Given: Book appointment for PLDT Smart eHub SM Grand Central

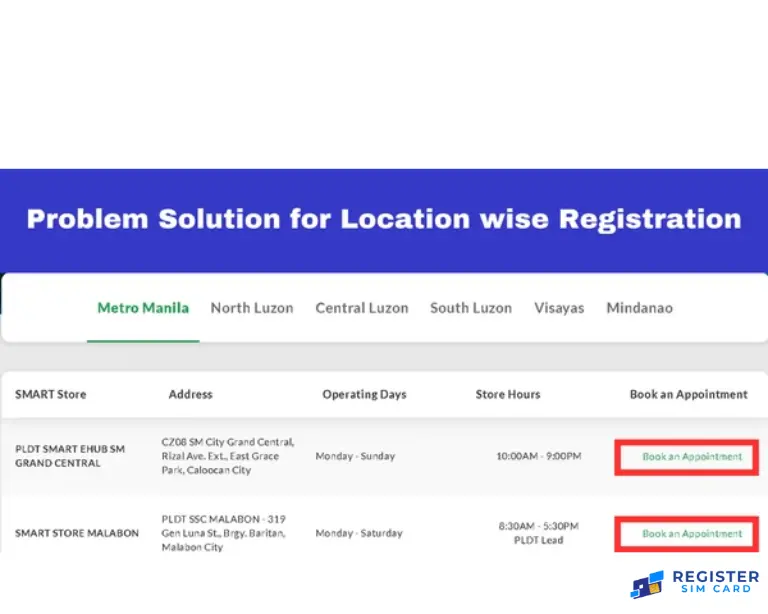Looking at the screenshot, I should [x=692, y=457].
